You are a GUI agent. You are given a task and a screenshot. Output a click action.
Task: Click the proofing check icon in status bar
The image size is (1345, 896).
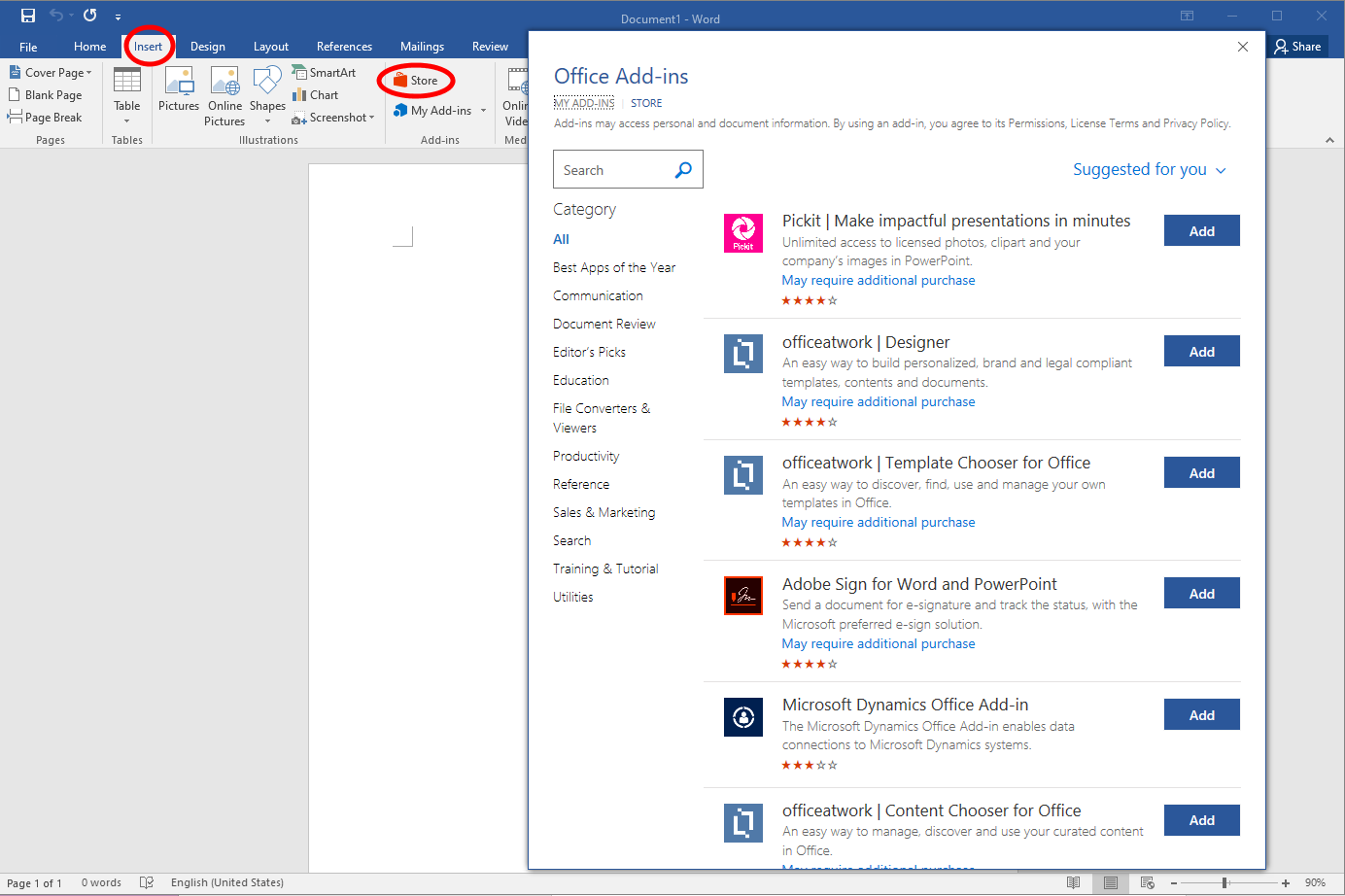pyautogui.click(x=147, y=882)
